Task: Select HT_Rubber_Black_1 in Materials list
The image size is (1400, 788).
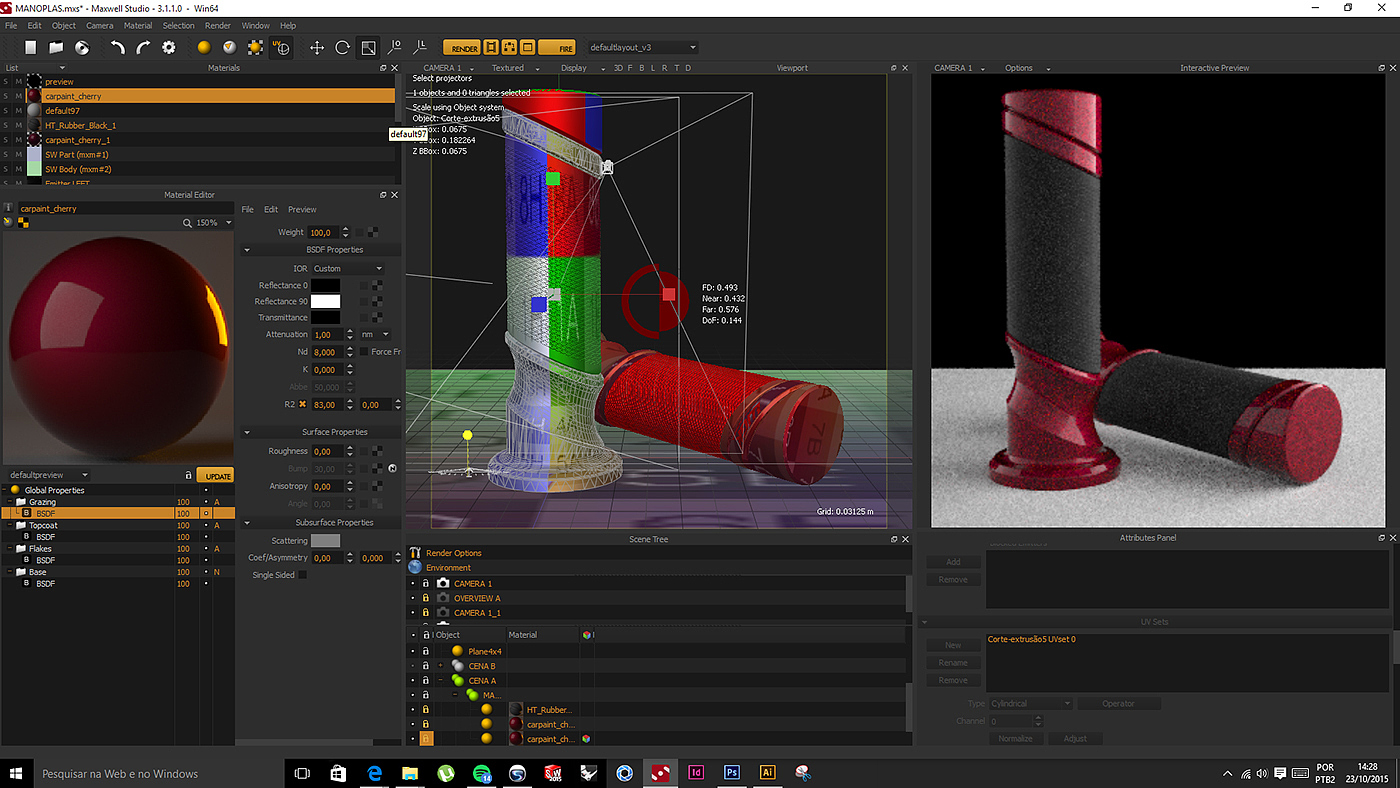Action: 80,126
